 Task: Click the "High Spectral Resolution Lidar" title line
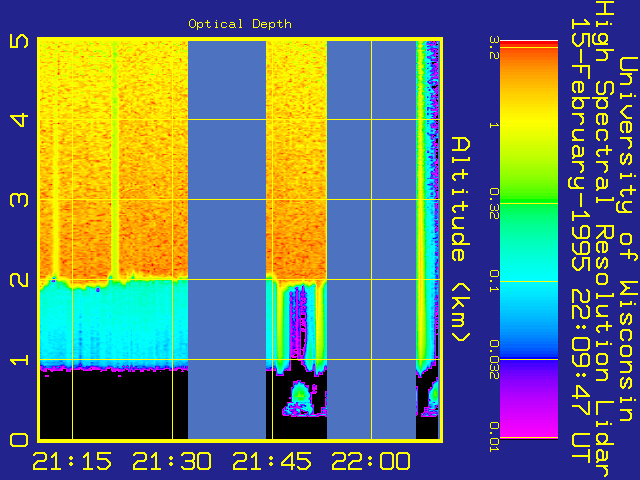[604, 239]
